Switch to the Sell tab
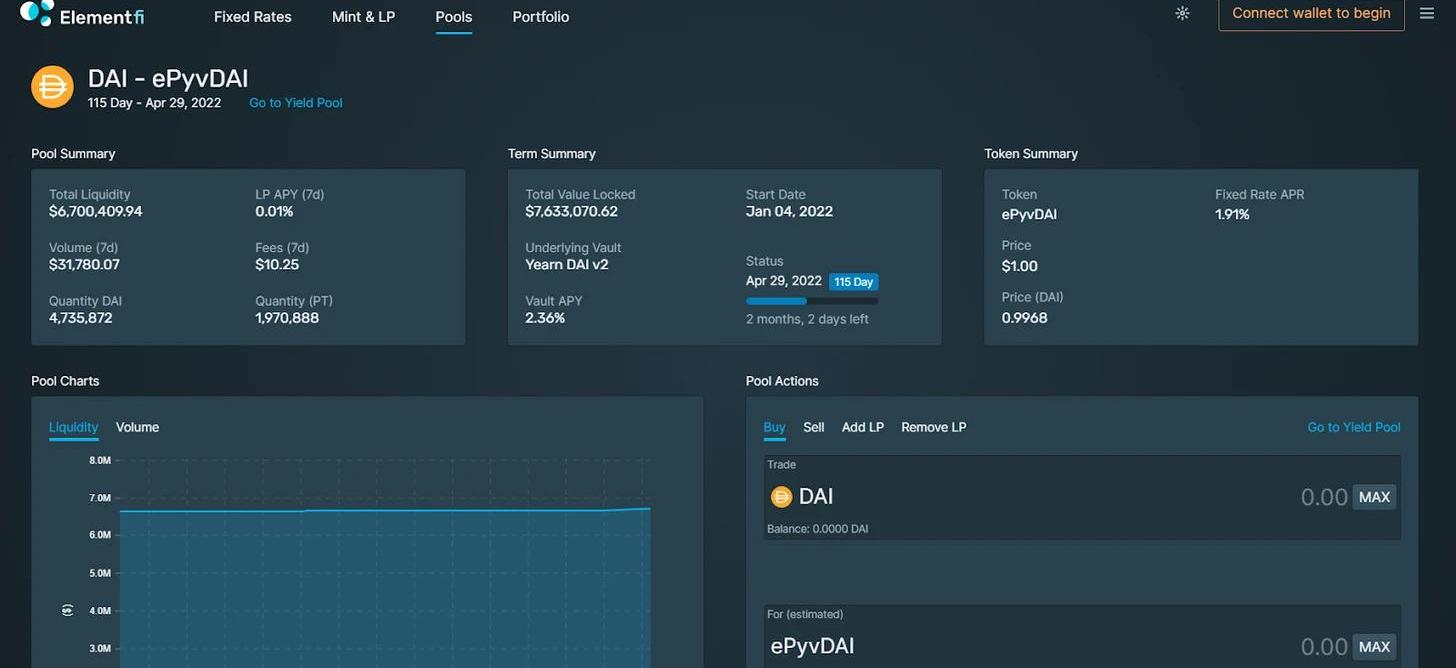The height and width of the screenshot is (668, 1456). pos(814,427)
